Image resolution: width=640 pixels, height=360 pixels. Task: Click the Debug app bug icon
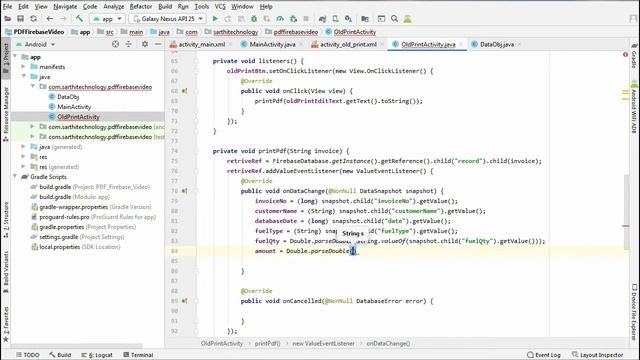tap(254, 19)
